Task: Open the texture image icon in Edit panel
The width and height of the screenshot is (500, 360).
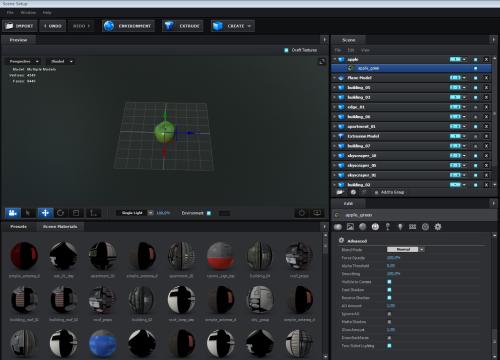Action: [350, 227]
